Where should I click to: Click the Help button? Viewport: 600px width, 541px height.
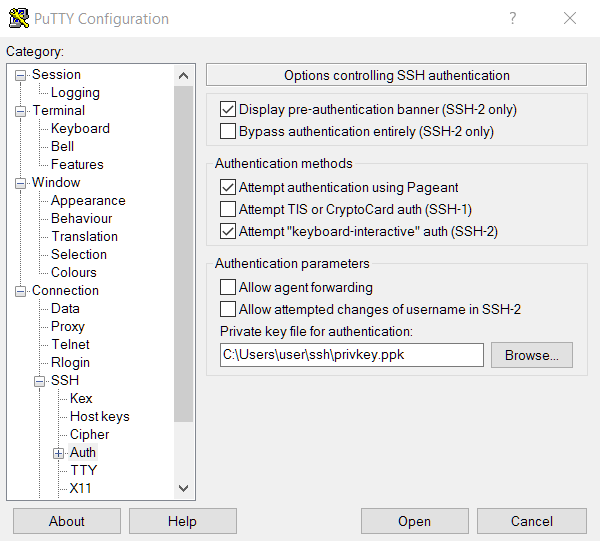tap(183, 521)
